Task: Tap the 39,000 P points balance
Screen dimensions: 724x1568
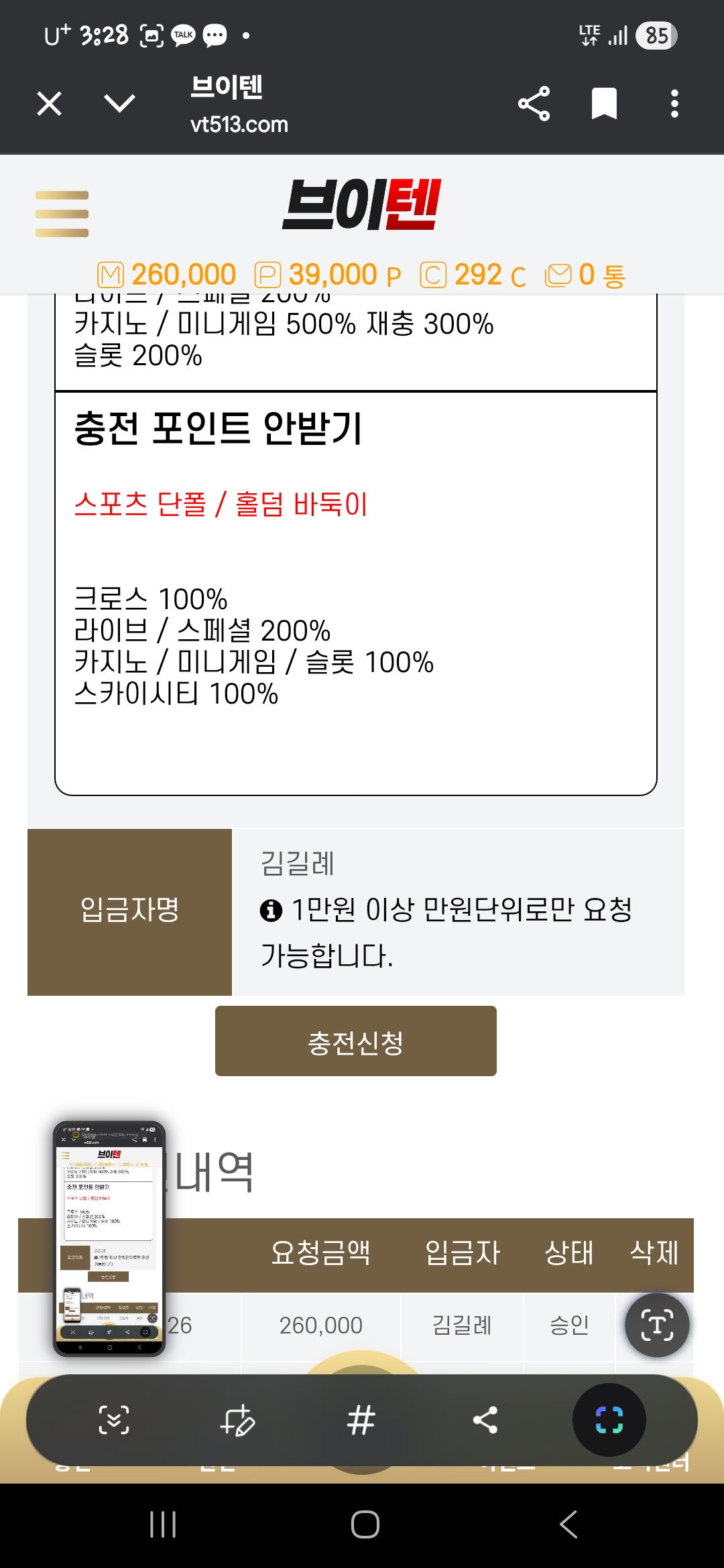Action: tap(328, 275)
